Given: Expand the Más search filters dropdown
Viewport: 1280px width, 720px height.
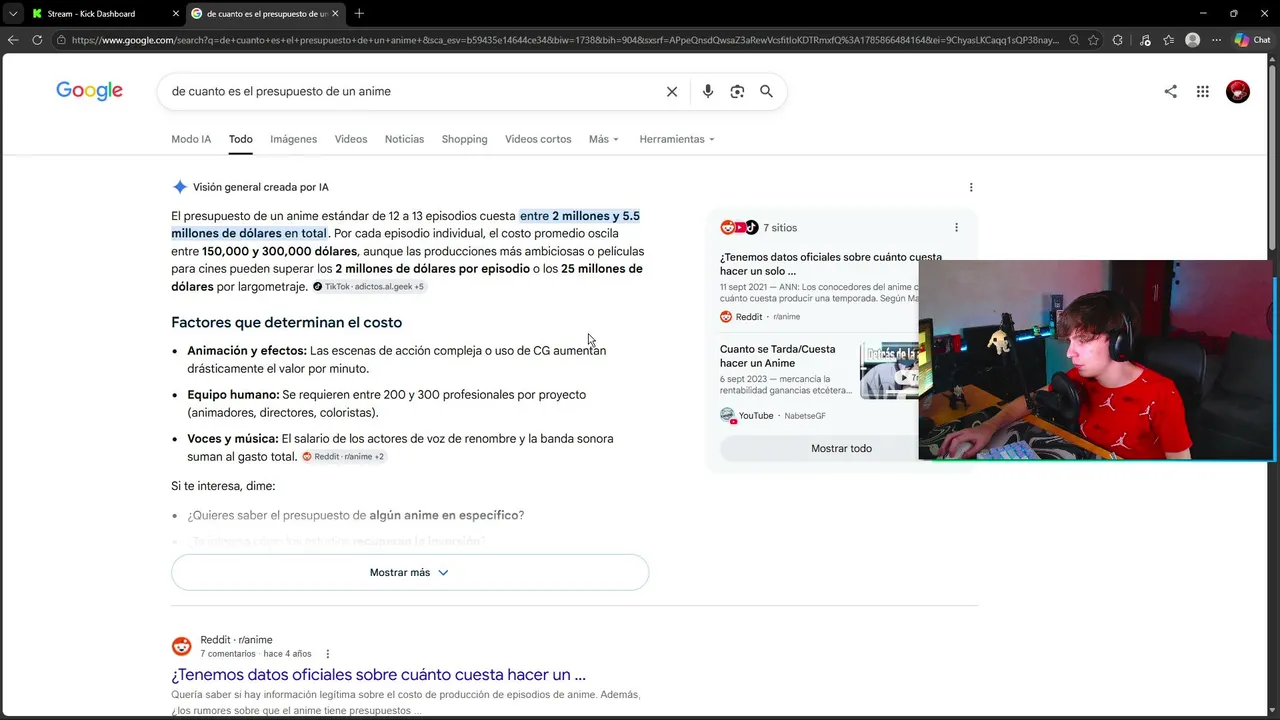Looking at the screenshot, I should coord(604,139).
